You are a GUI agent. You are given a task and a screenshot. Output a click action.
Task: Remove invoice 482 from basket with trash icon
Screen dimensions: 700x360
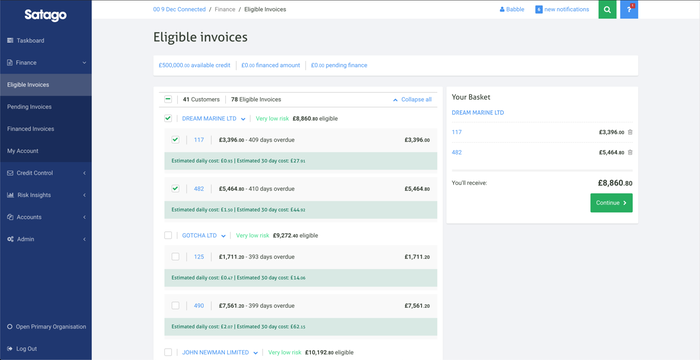click(630, 152)
